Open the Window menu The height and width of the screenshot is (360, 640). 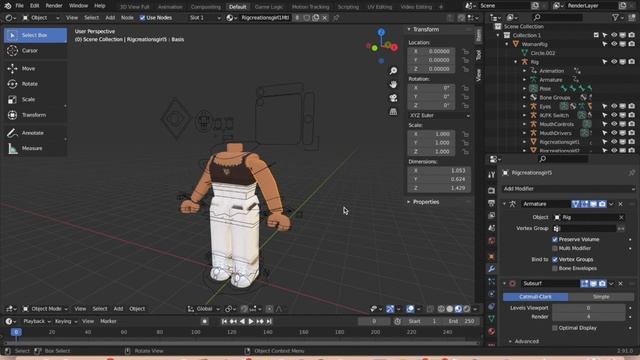(78, 6)
